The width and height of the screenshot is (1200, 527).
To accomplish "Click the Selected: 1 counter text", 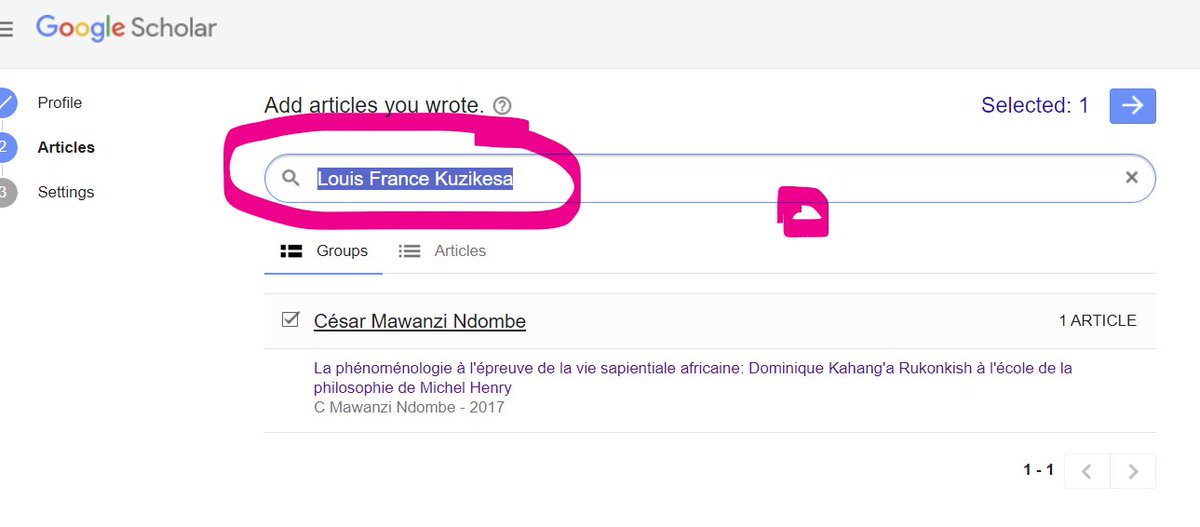I will (x=1035, y=105).
